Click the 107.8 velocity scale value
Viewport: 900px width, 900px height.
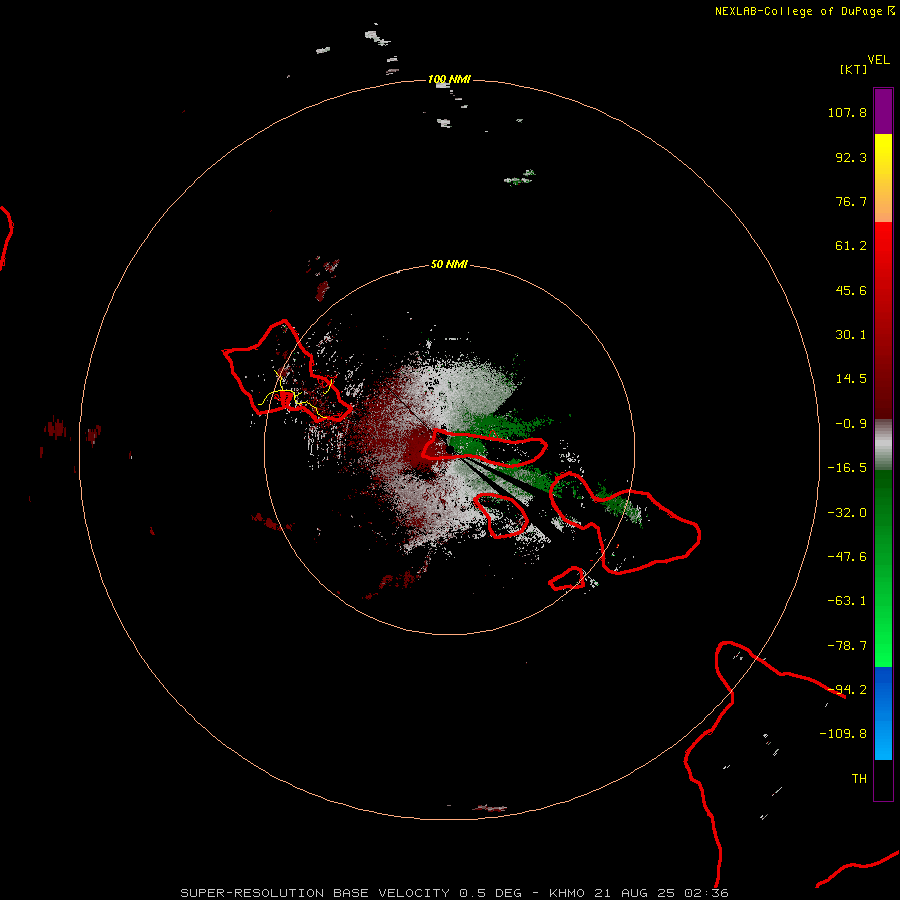847,112
